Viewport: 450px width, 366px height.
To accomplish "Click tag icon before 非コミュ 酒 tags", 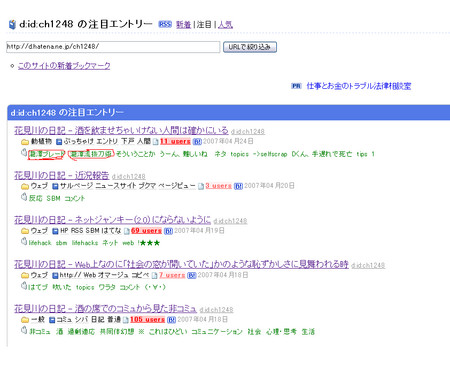I will [x=24, y=330].
